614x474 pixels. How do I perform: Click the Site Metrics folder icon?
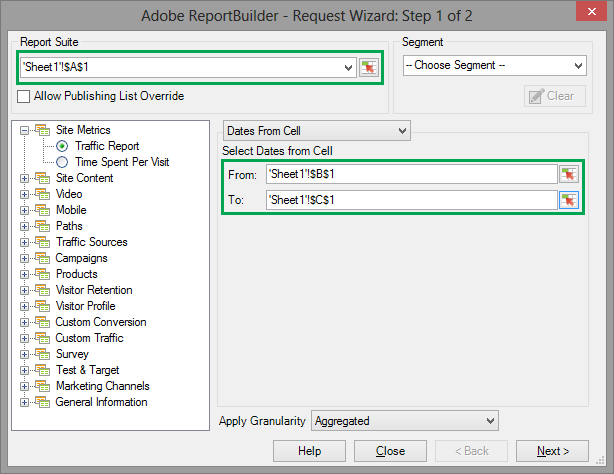pos(43,130)
